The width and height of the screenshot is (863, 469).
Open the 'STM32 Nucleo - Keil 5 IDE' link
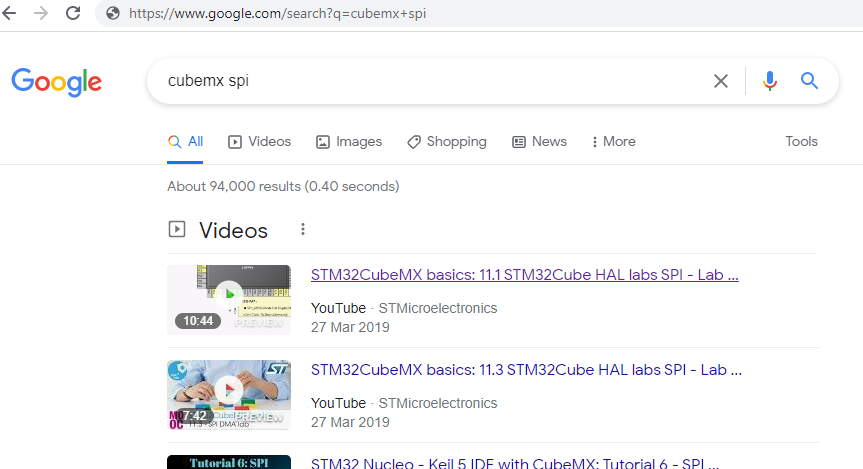click(515, 463)
